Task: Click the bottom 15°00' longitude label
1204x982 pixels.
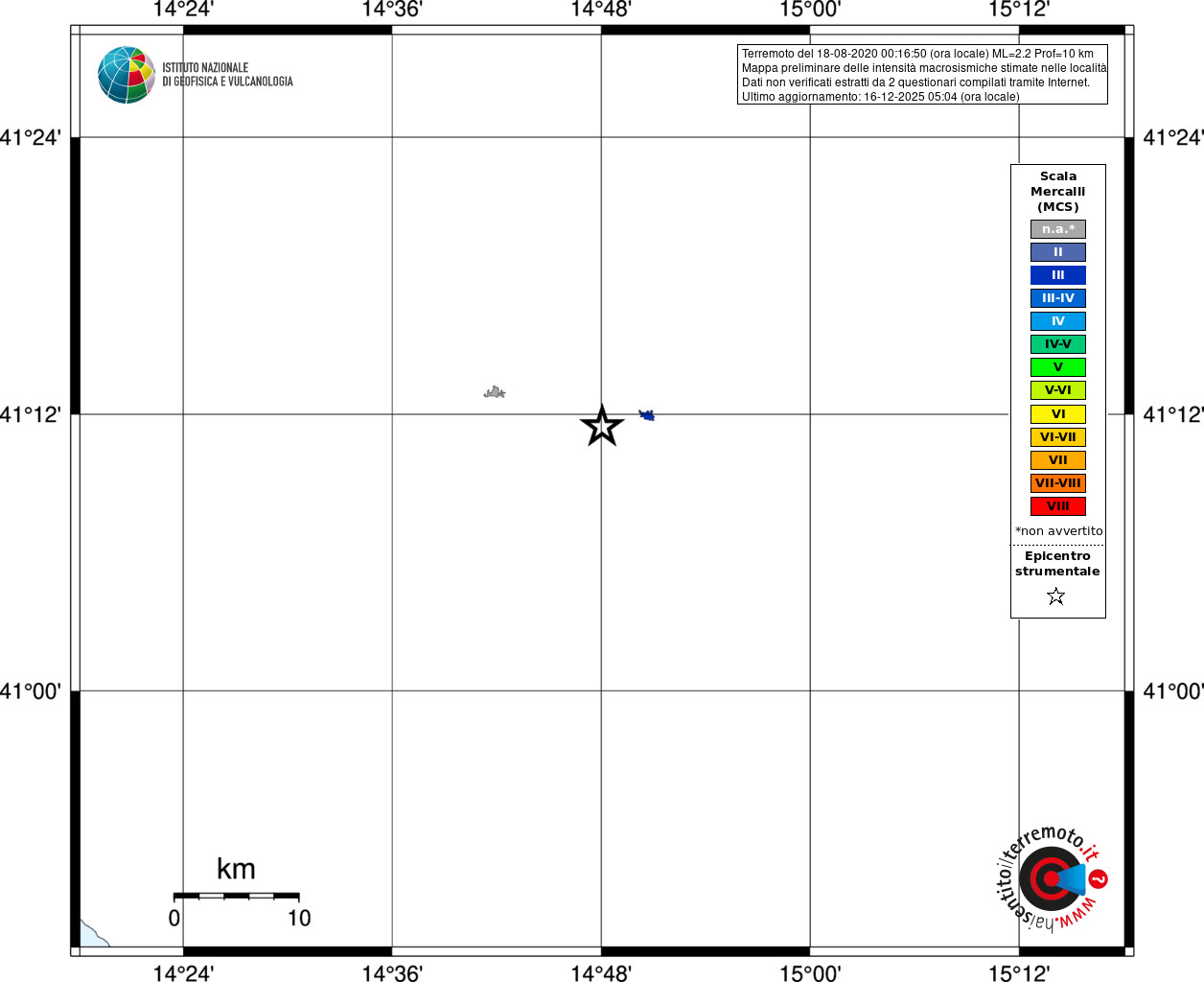Action: tap(810, 973)
